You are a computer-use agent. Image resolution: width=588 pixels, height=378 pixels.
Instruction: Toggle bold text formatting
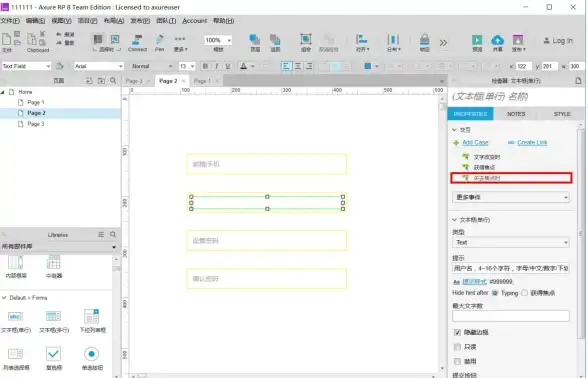tap(205, 66)
